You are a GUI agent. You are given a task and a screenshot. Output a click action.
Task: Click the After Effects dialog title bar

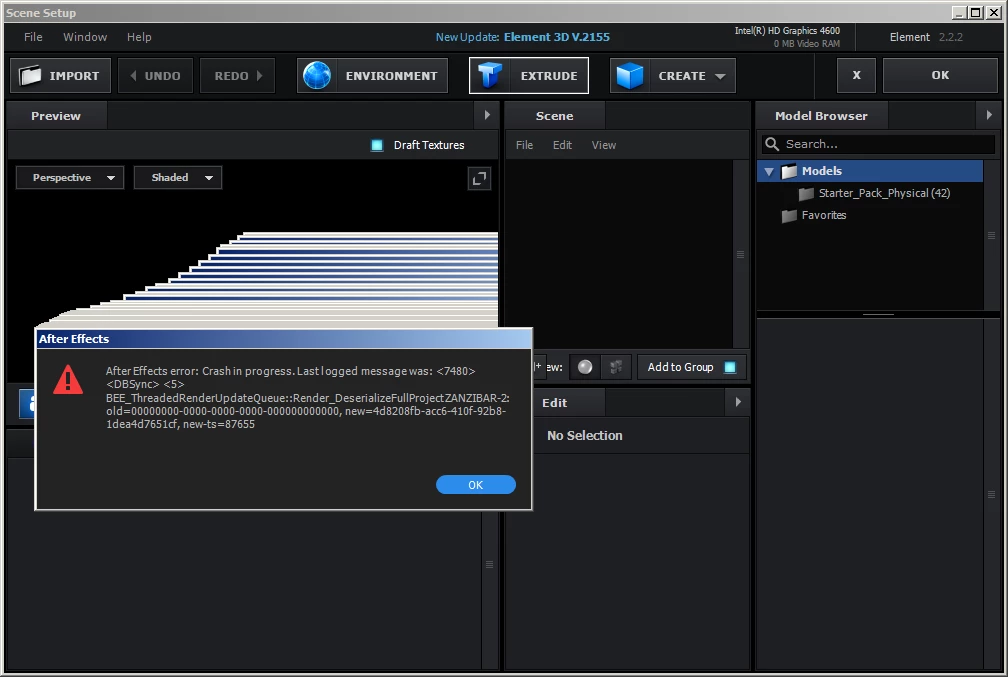click(x=284, y=339)
